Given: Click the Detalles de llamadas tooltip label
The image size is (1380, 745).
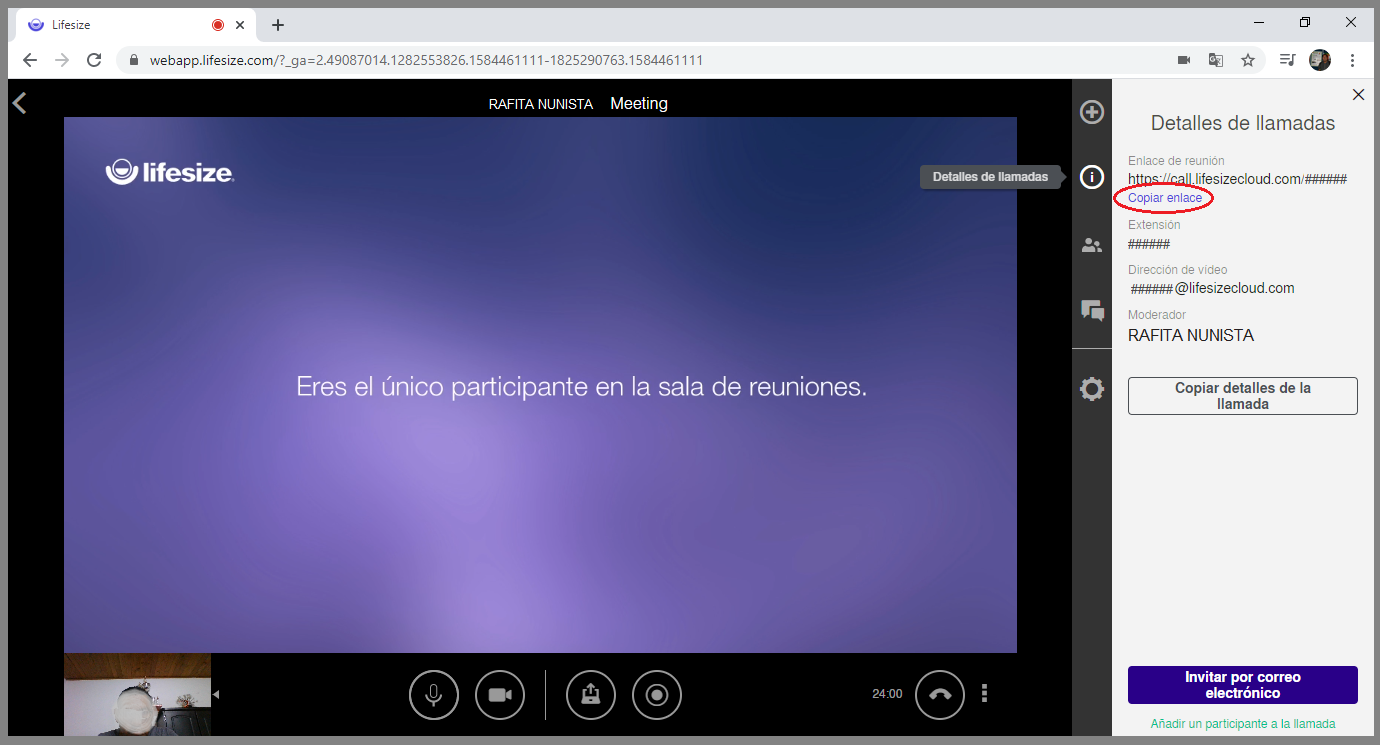Looking at the screenshot, I should point(991,177).
